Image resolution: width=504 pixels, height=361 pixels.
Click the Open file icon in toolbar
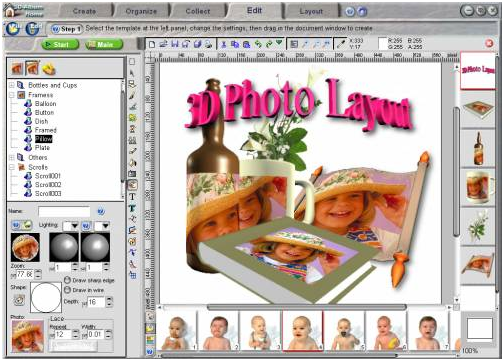pos(163,44)
